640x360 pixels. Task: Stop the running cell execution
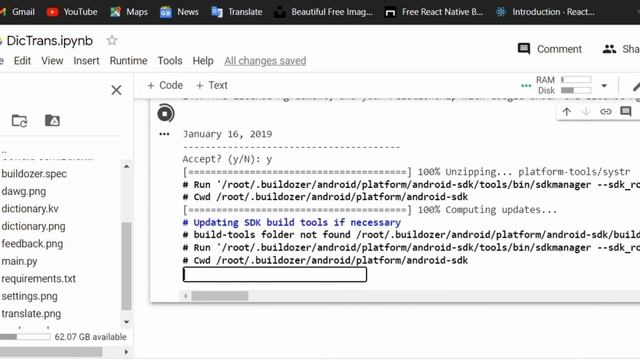(165, 113)
